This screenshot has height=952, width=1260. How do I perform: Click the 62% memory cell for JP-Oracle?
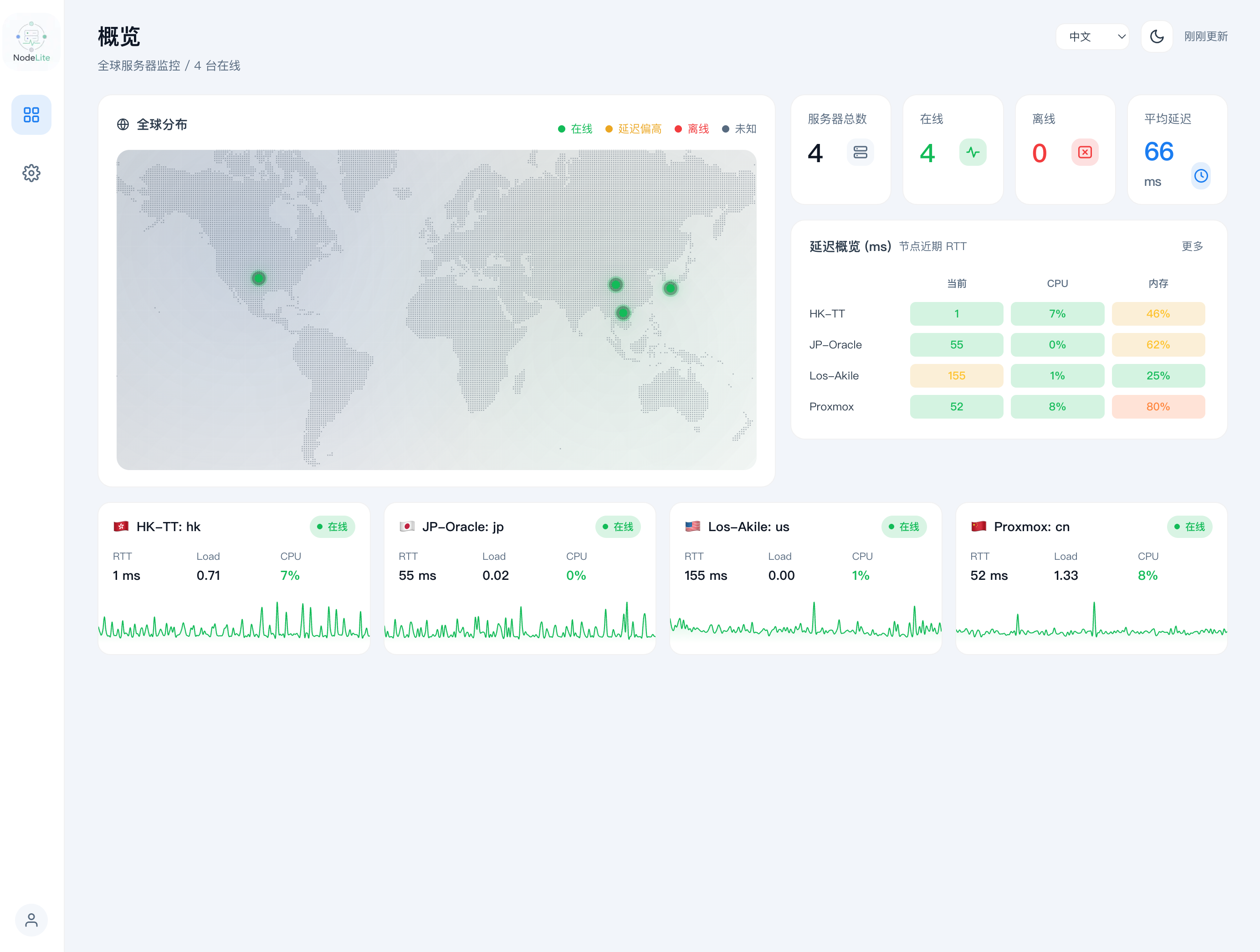click(x=1158, y=345)
